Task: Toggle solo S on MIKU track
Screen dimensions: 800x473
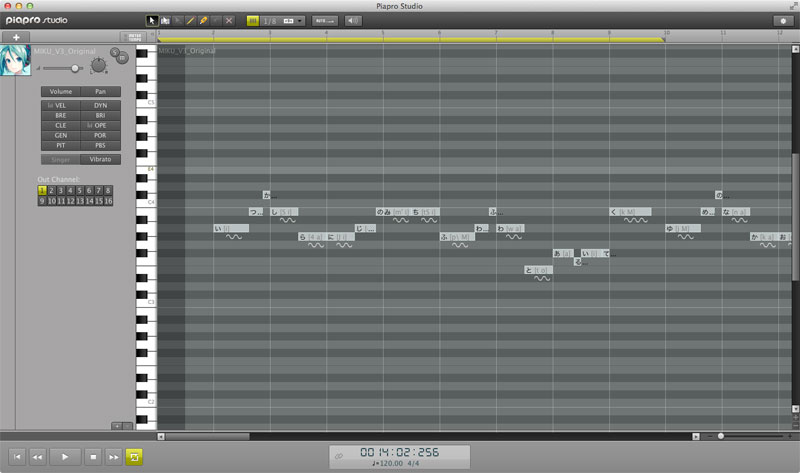Action: coord(115,53)
